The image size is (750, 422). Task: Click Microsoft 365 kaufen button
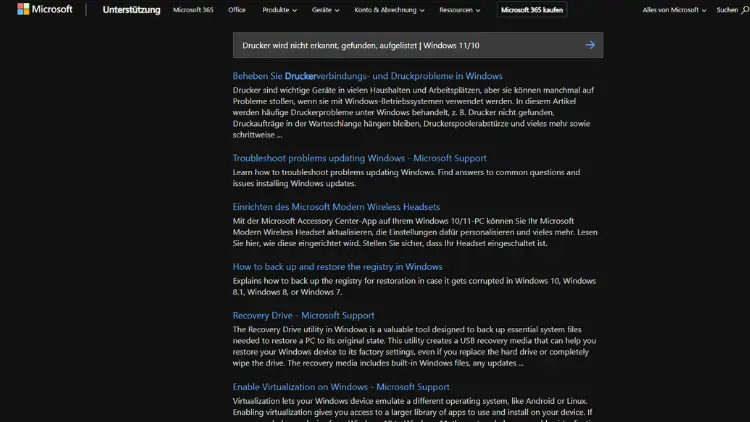pyautogui.click(x=532, y=10)
